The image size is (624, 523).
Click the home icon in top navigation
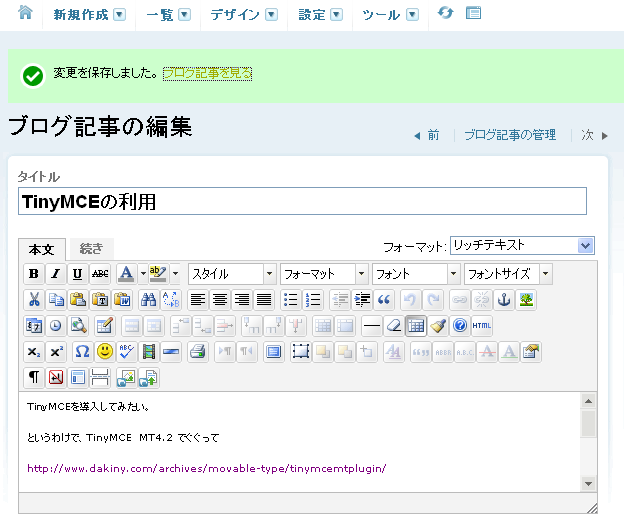click(25, 13)
